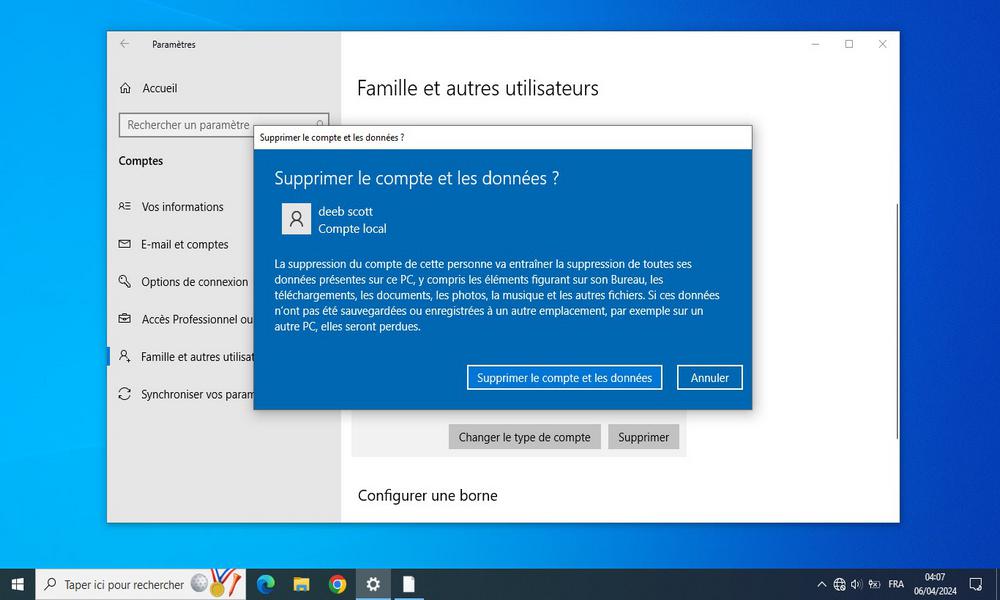Select the Options de connexion key icon
Viewport: 1000px width, 600px height.
(127, 282)
